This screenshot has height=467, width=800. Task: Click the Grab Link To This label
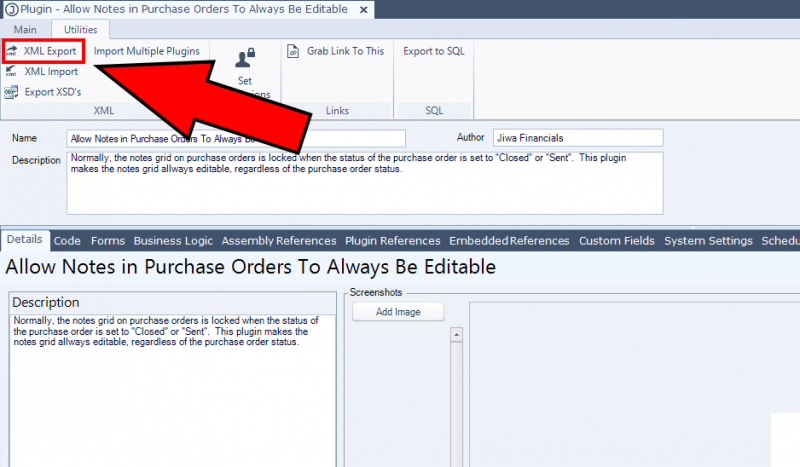pos(345,51)
